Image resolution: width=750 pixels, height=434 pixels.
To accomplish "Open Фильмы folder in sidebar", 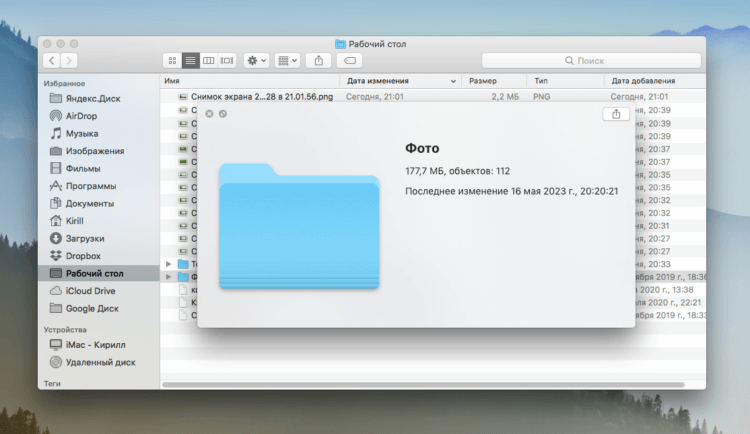I will [x=83, y=168].
